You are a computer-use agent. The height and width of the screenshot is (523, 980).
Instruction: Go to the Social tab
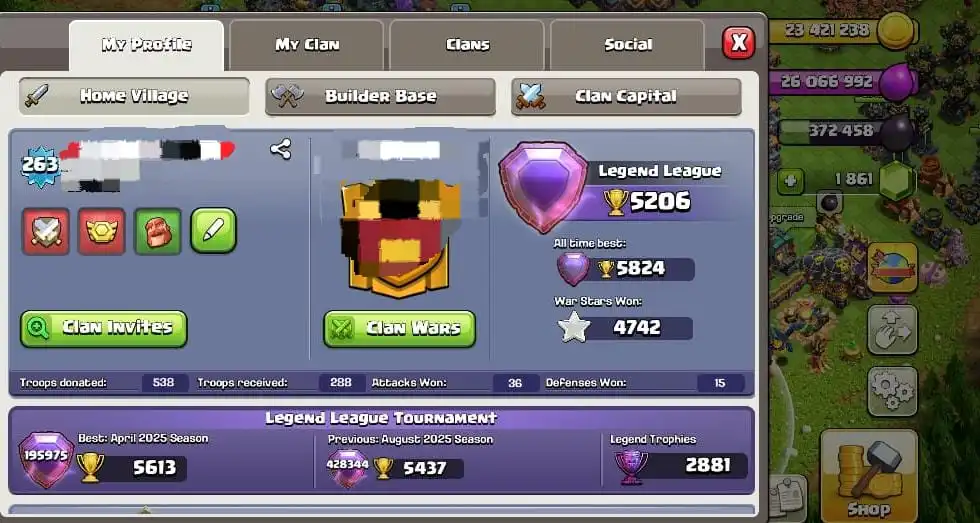[x=628, y=45]
